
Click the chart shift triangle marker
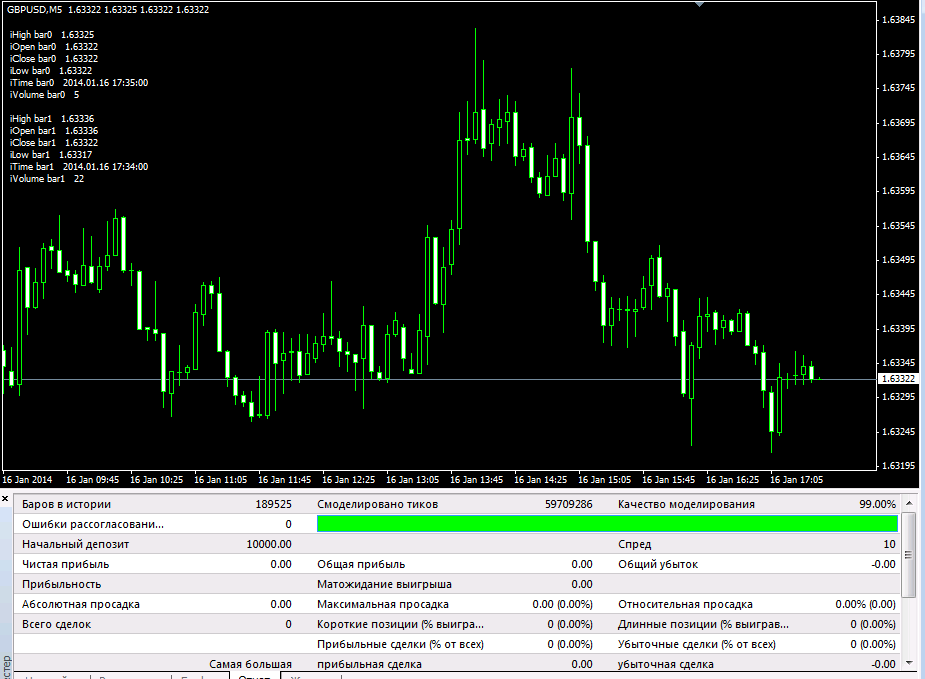[x=699, y=4]
